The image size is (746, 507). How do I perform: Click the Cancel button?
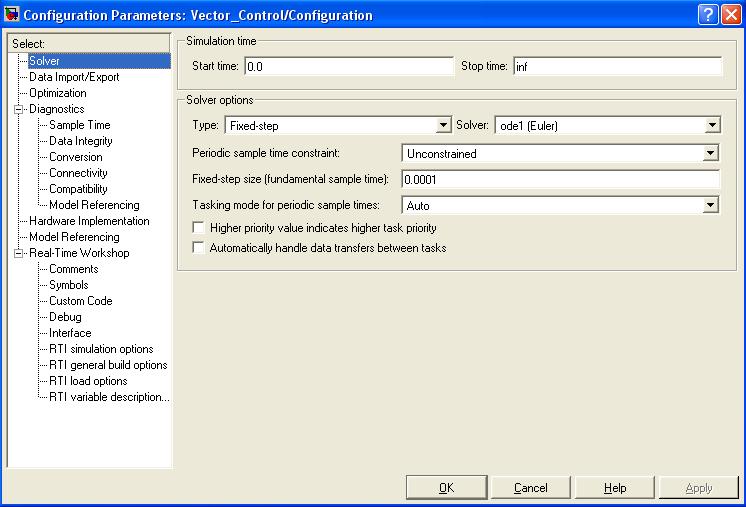530,488
